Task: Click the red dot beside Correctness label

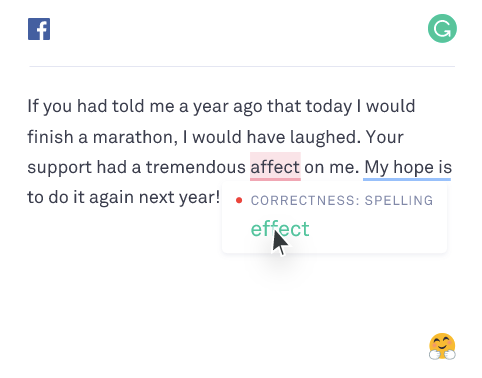Action: (239, 200)
